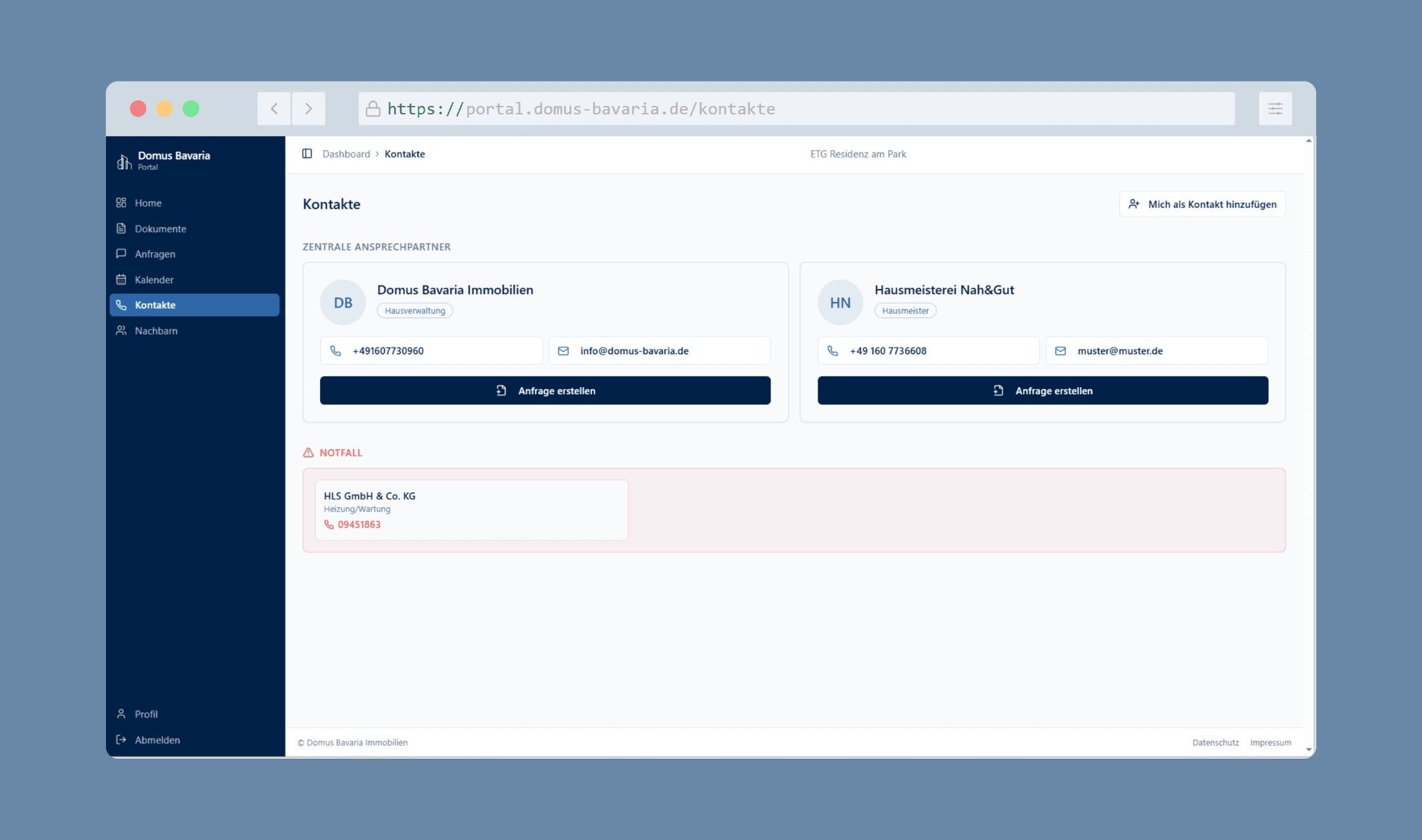The width and height of the screenshot is (1422, 840).
Task: Click the Home grid icon
Action: 121,203
